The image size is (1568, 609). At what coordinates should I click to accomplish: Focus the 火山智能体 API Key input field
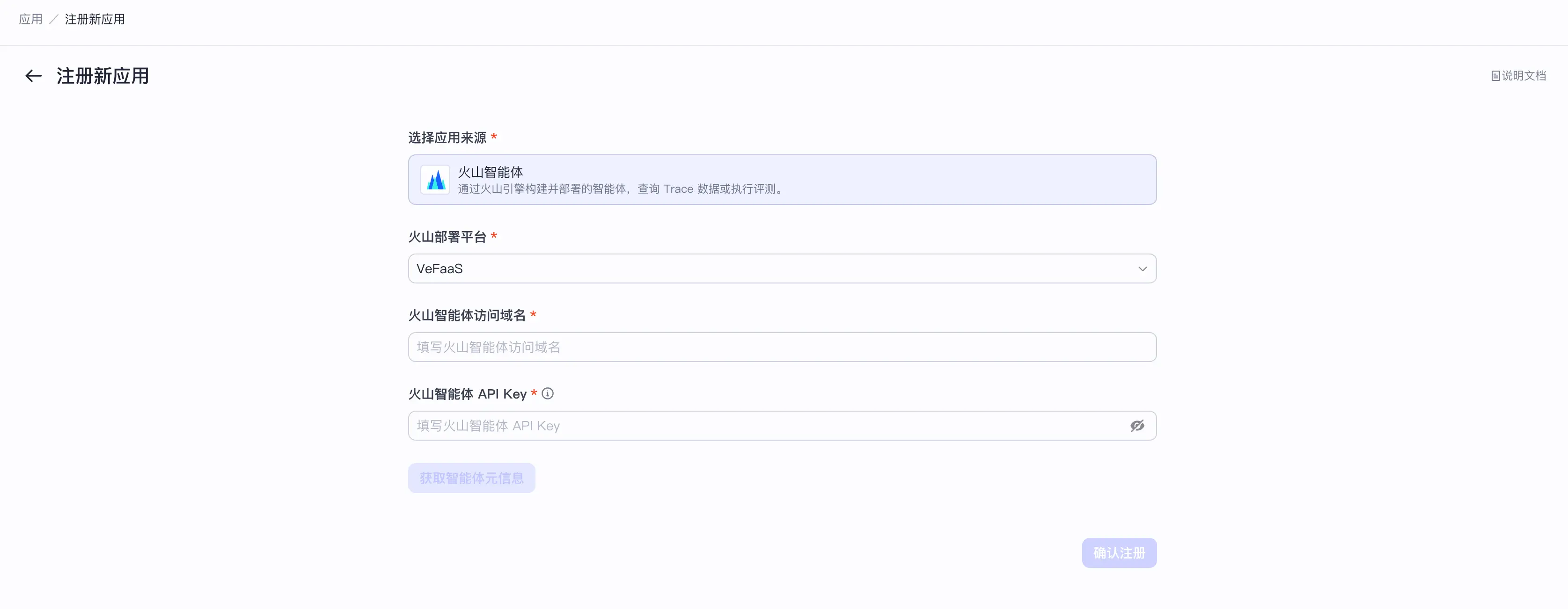[x=782, y=426]
